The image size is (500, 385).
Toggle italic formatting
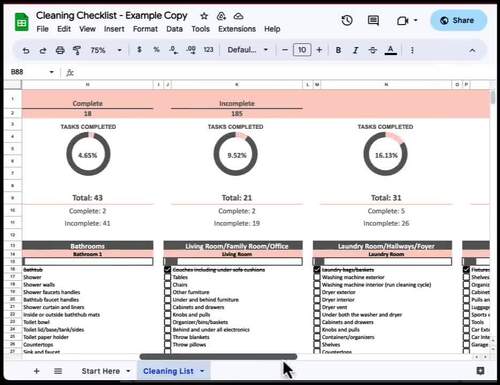click(x=356, y=50)
